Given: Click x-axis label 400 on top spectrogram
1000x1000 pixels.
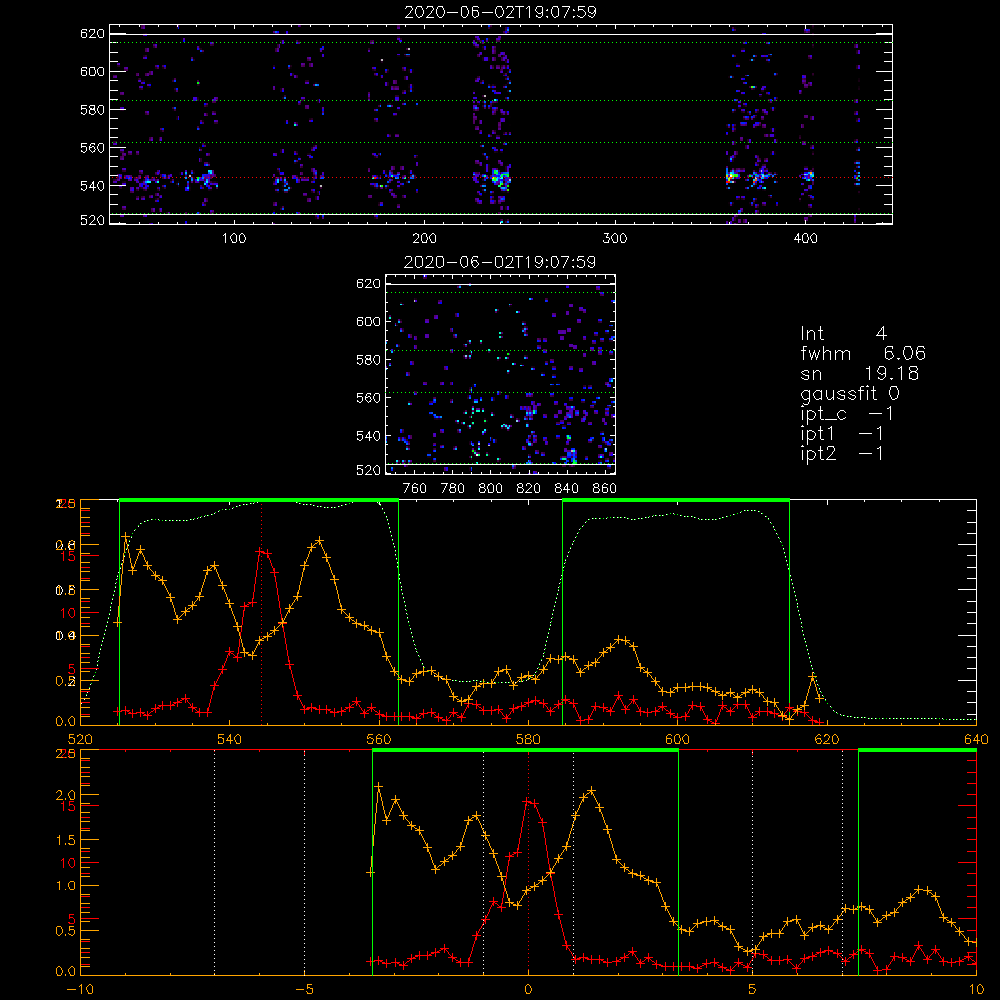Looking at the screenshot, I should (x=805, y=239).
